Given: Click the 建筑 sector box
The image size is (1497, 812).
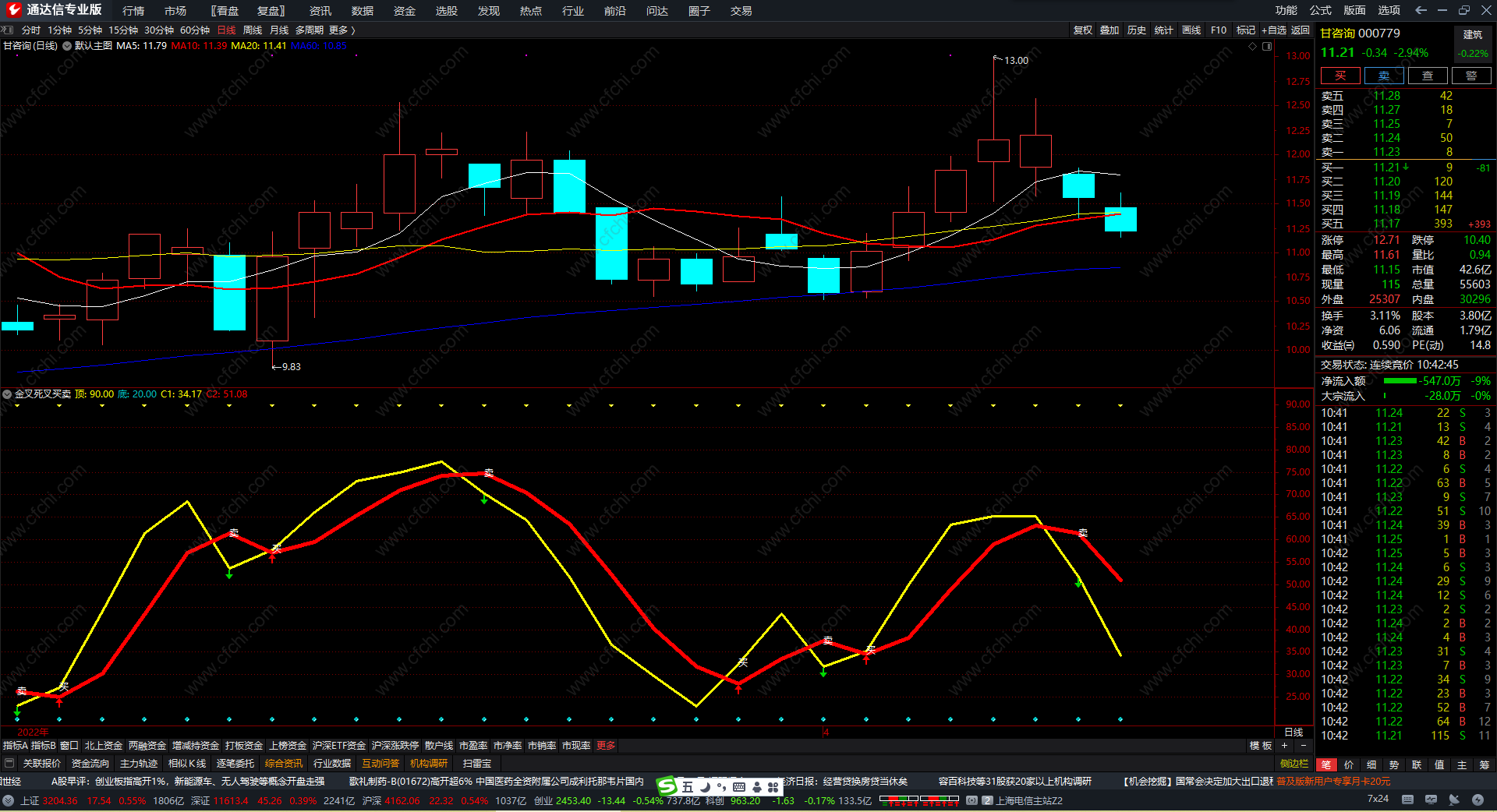Looking at the screenshot, I should [x=1473, y=44].
